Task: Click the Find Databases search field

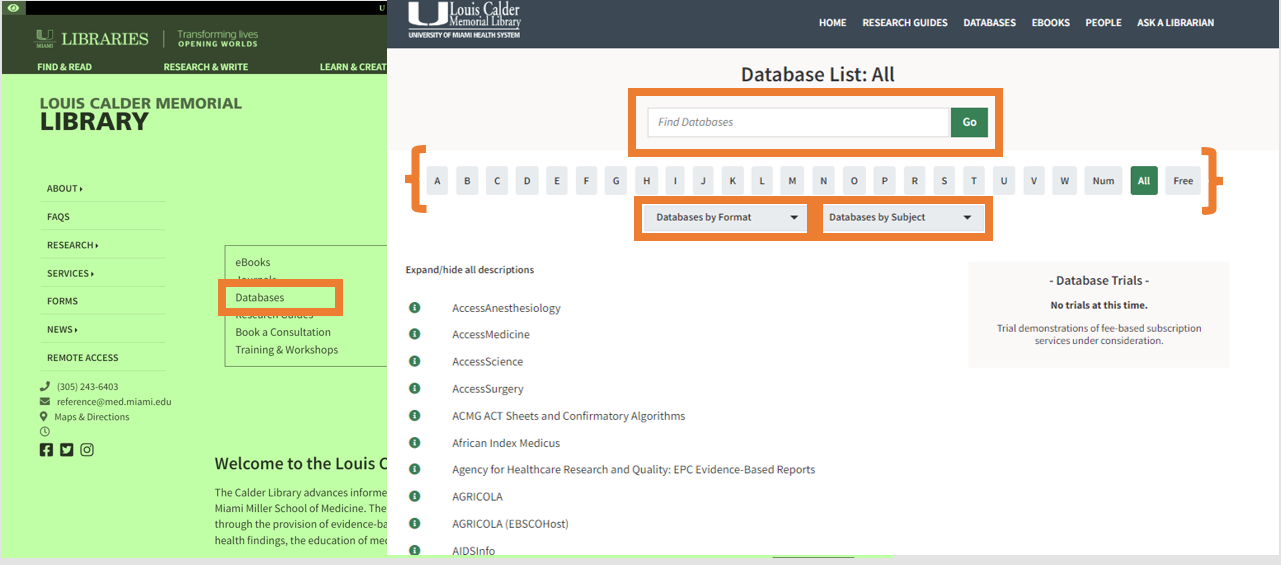Action: point(797,122)
